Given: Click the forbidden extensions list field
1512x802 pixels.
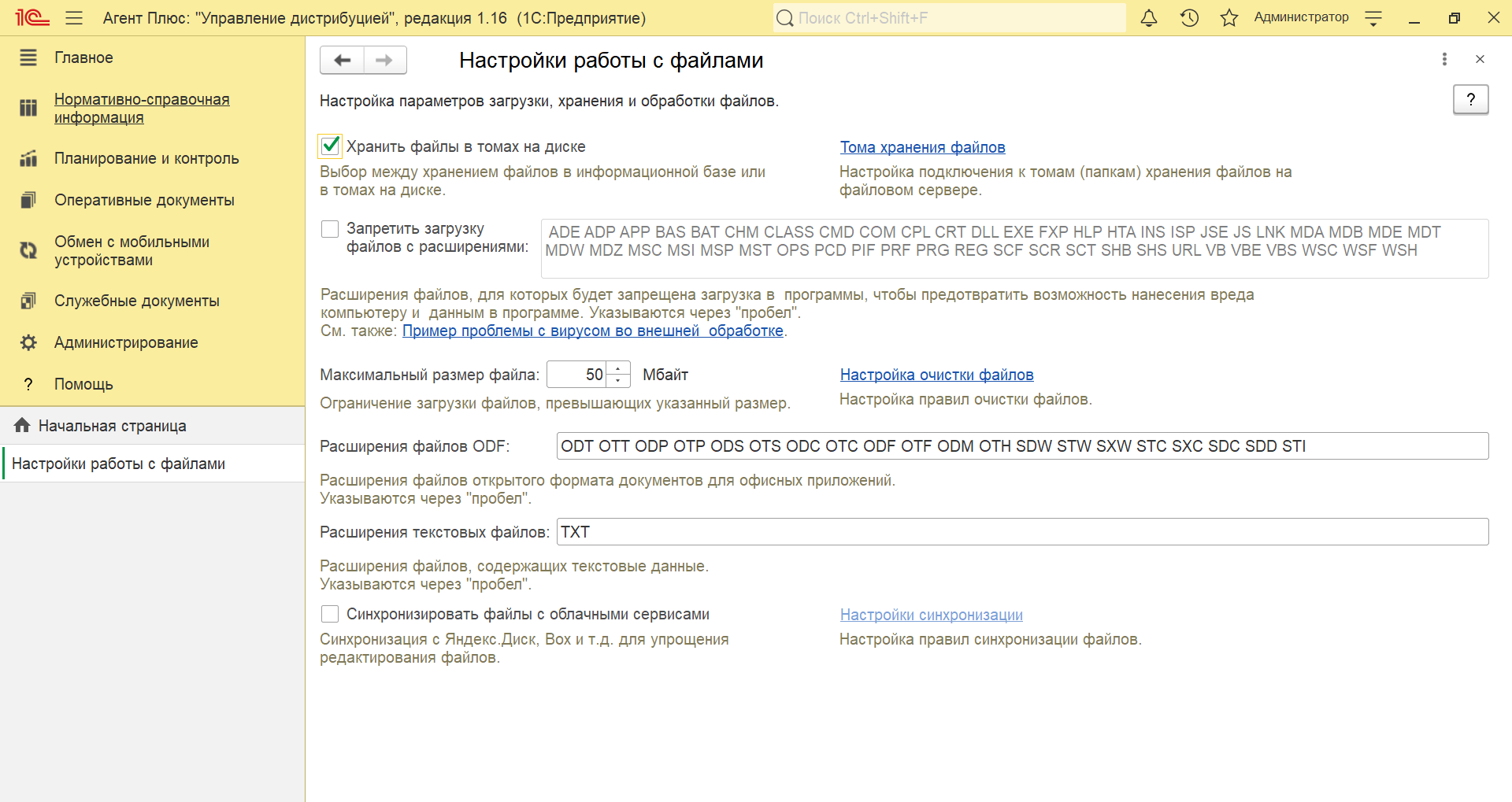Looking at the screenshot, I should (x=1014, y=249).
